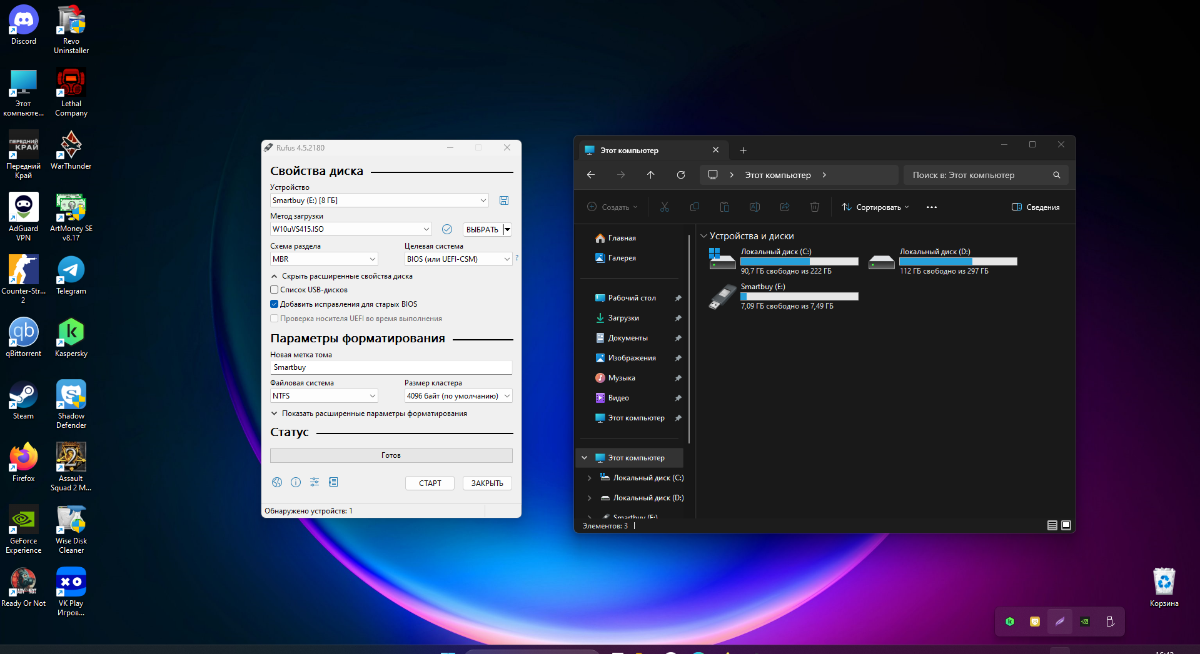Click the Refresh icon in Explorer
This screenshot has height=654, width=1200.
681,175
